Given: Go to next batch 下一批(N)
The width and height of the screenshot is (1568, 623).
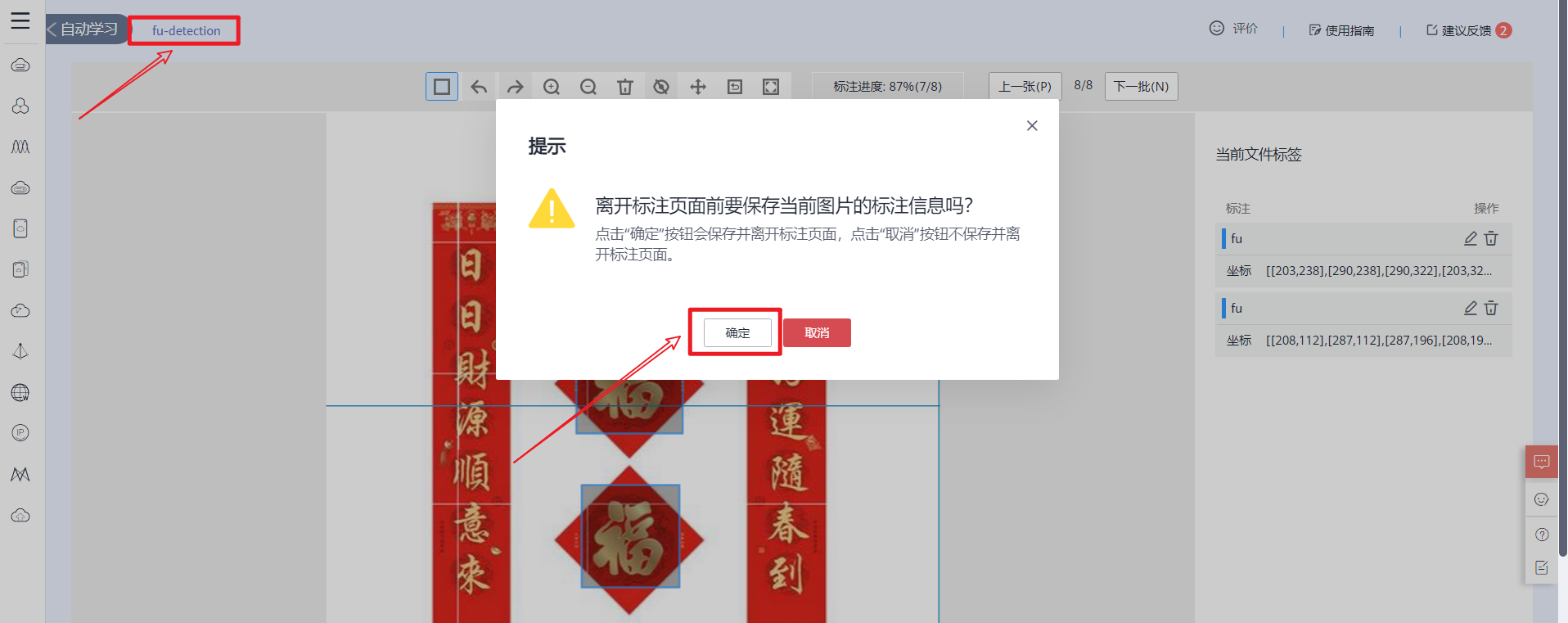Looking at the screenshot, I should pos(1142,86).
